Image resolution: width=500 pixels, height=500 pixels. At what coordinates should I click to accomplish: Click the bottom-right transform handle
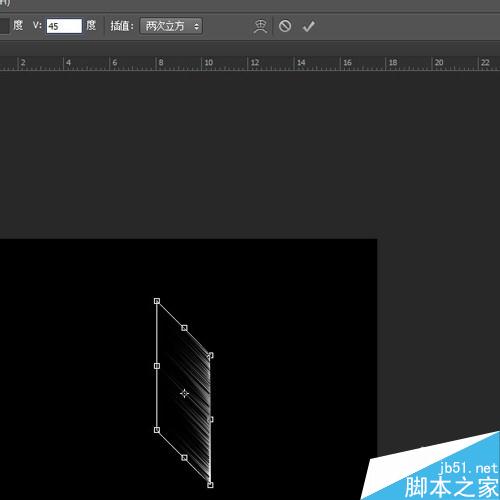[x=210, y=485]
